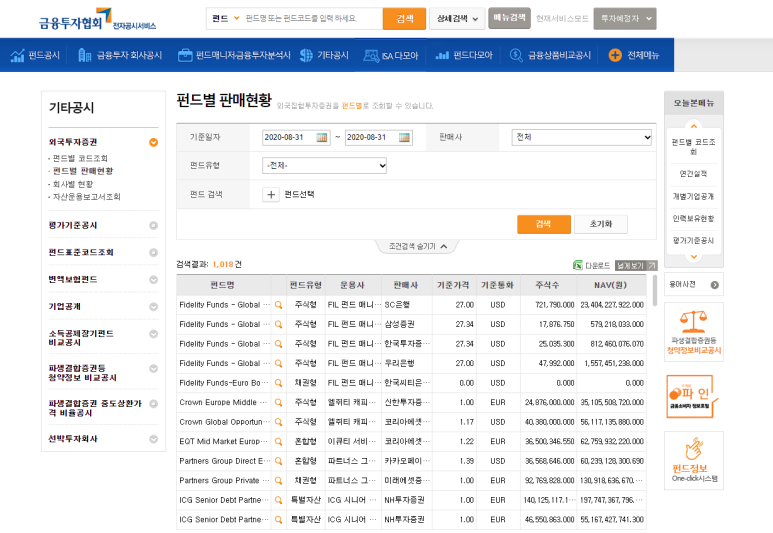773x533 pixels.
Task: Open detail magnifier for 우리은행 row
Action: click(x=279, y=363)
